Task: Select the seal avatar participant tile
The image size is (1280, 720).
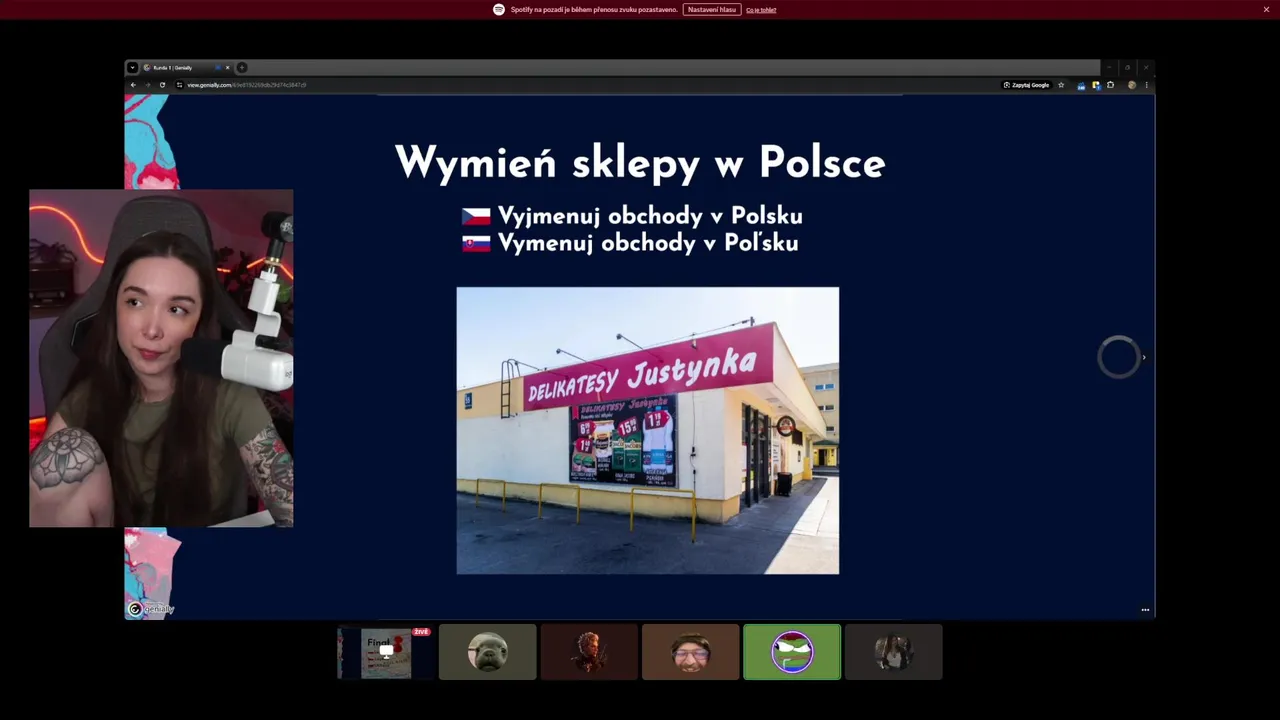Action: (487, 652)
